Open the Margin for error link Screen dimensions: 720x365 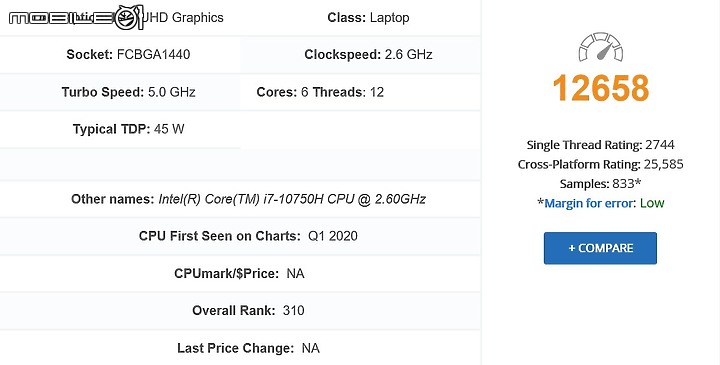click(589, 203)
